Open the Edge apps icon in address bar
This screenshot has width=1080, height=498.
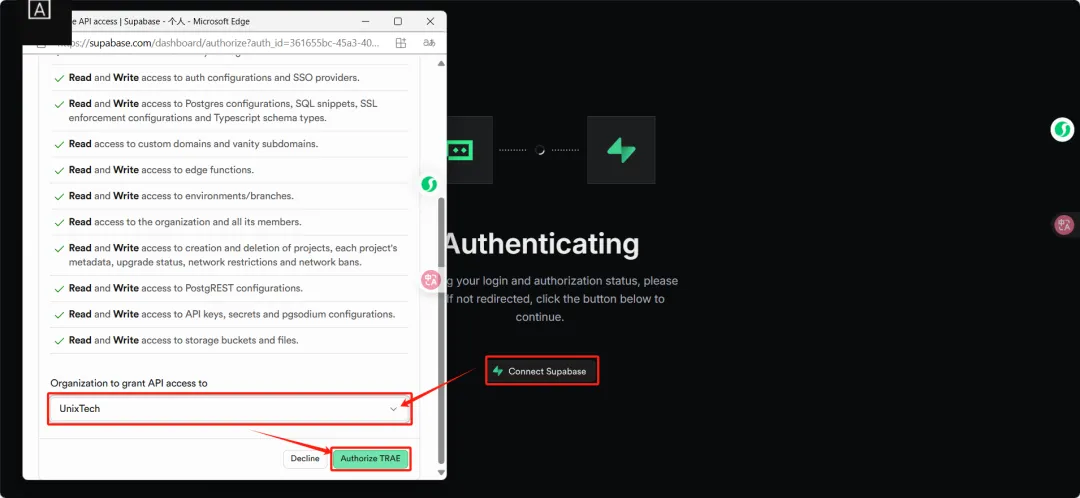click(401, 43)
